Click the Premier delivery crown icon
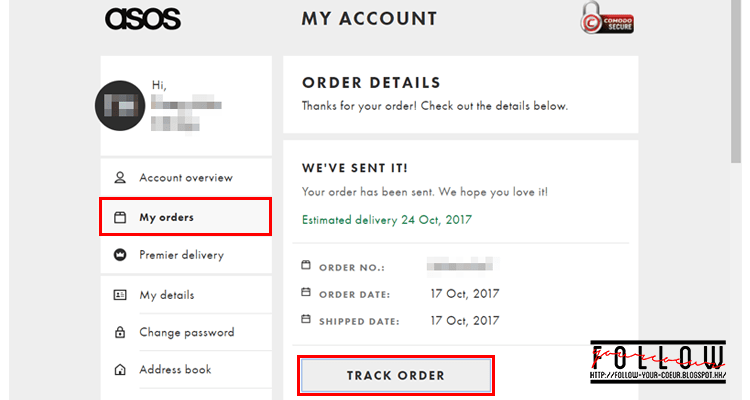The height and width of the screenshot is (400, 750). (120, 255)
